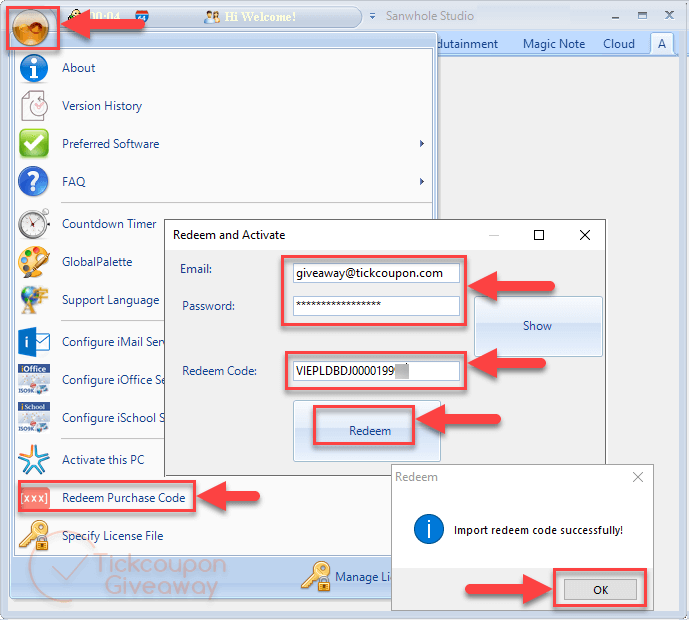Expand the Preferred Software submenu arrow
689x620 pixels.
pyautogui.click(x=422, y=144)
